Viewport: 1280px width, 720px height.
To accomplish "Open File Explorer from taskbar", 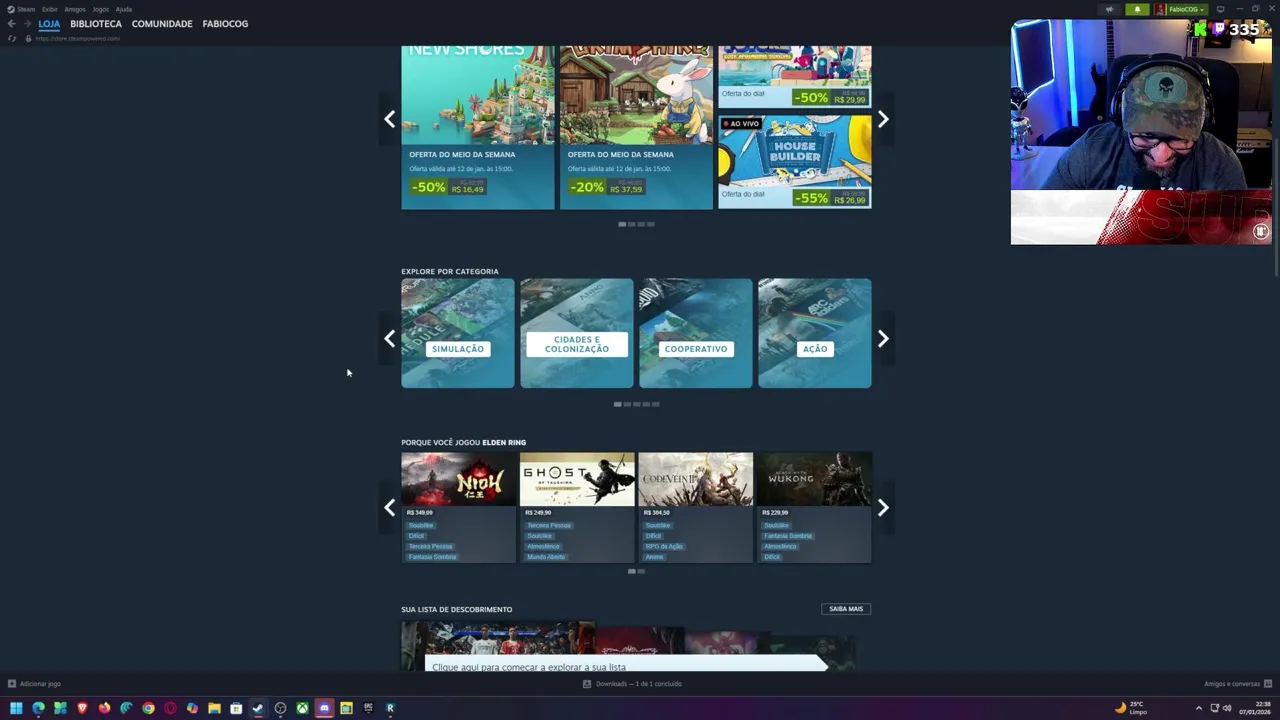I will (x=214, y=708).
